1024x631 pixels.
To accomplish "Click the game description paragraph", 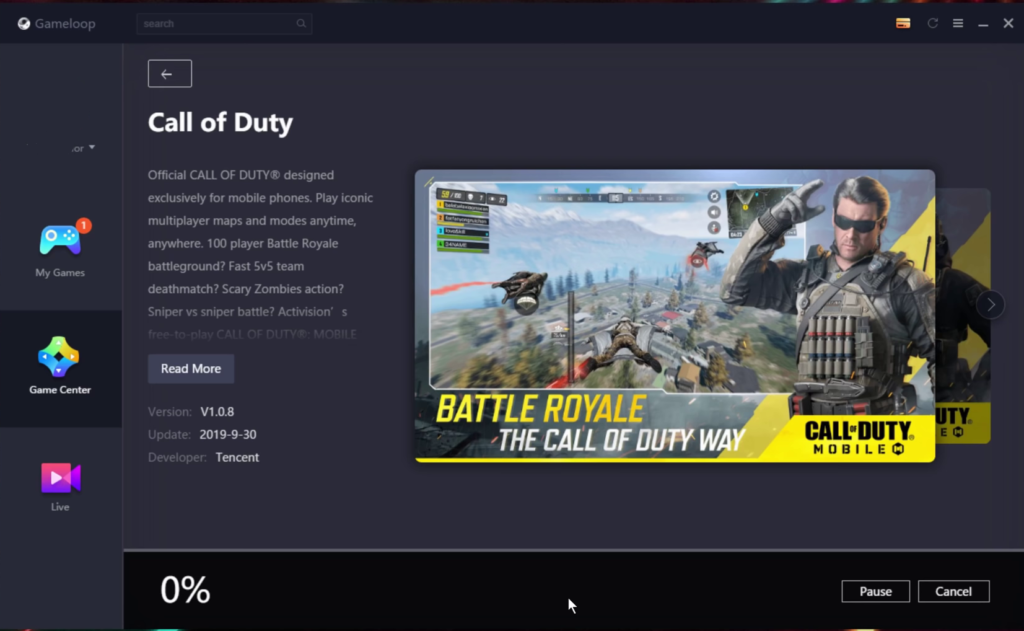I will 261,254.
